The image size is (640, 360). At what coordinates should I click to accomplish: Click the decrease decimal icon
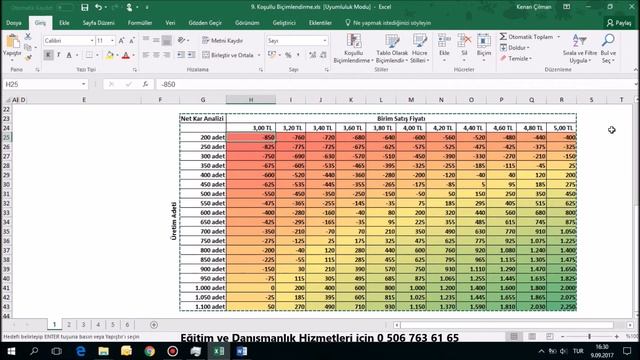323,55
